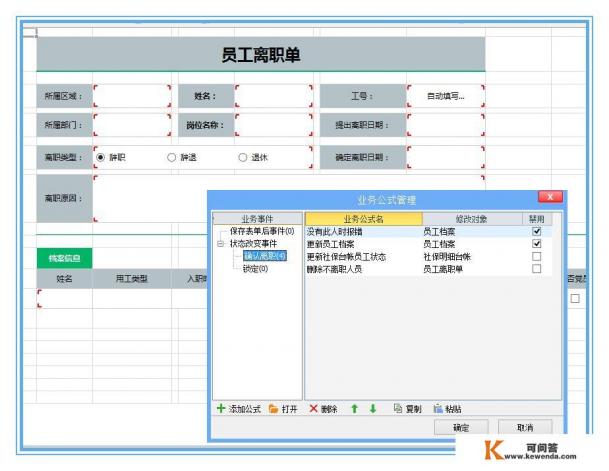Click the 员工离职单 title banner
609x471 pixels.
(x=261, y=54)
